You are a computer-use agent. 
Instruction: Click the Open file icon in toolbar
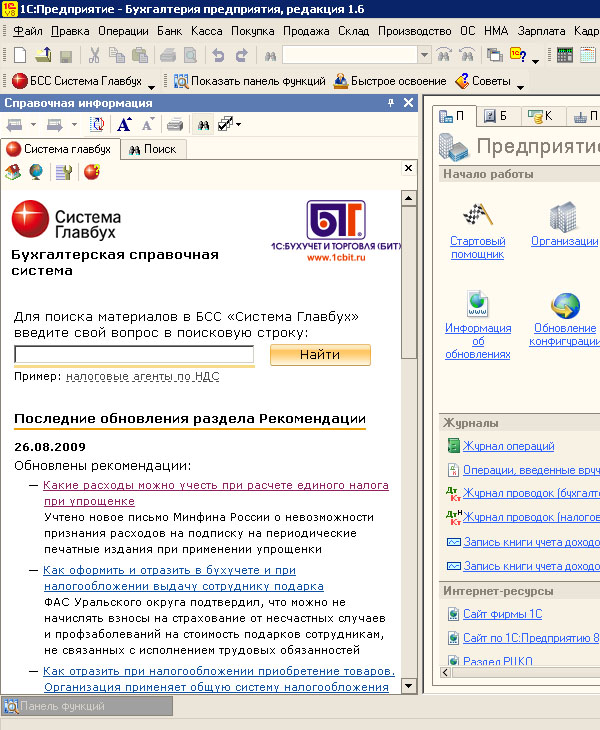point(43,55)
